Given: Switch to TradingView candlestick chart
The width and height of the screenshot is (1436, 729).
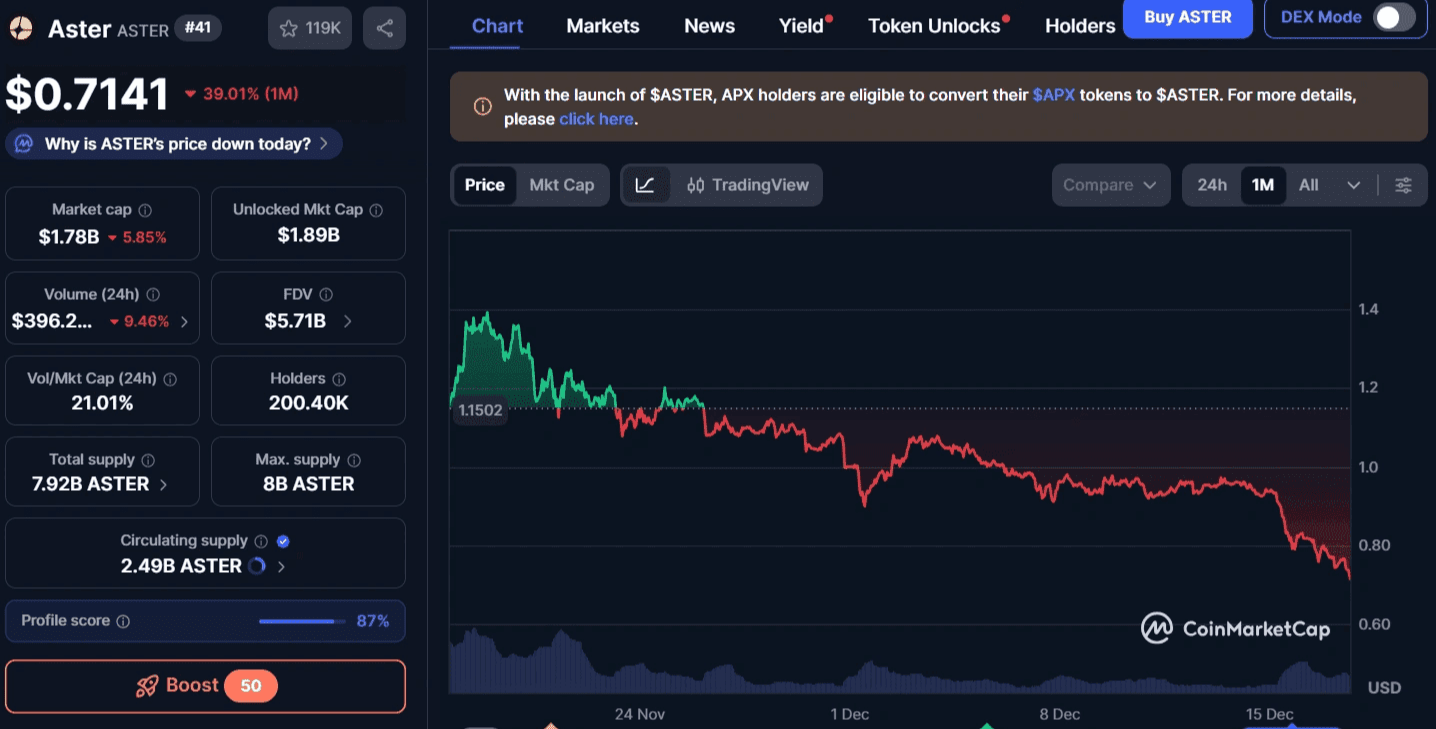Looking at the screenshot, I should [x=748, y=185].
